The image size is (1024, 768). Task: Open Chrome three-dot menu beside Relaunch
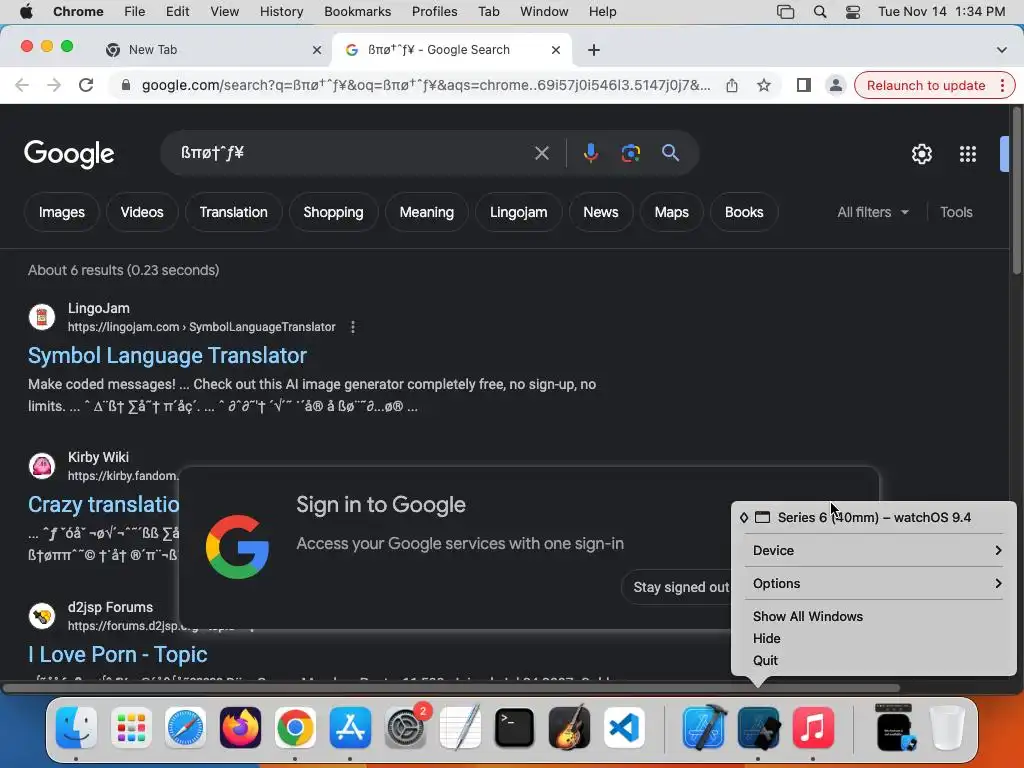click(1002, 86)
